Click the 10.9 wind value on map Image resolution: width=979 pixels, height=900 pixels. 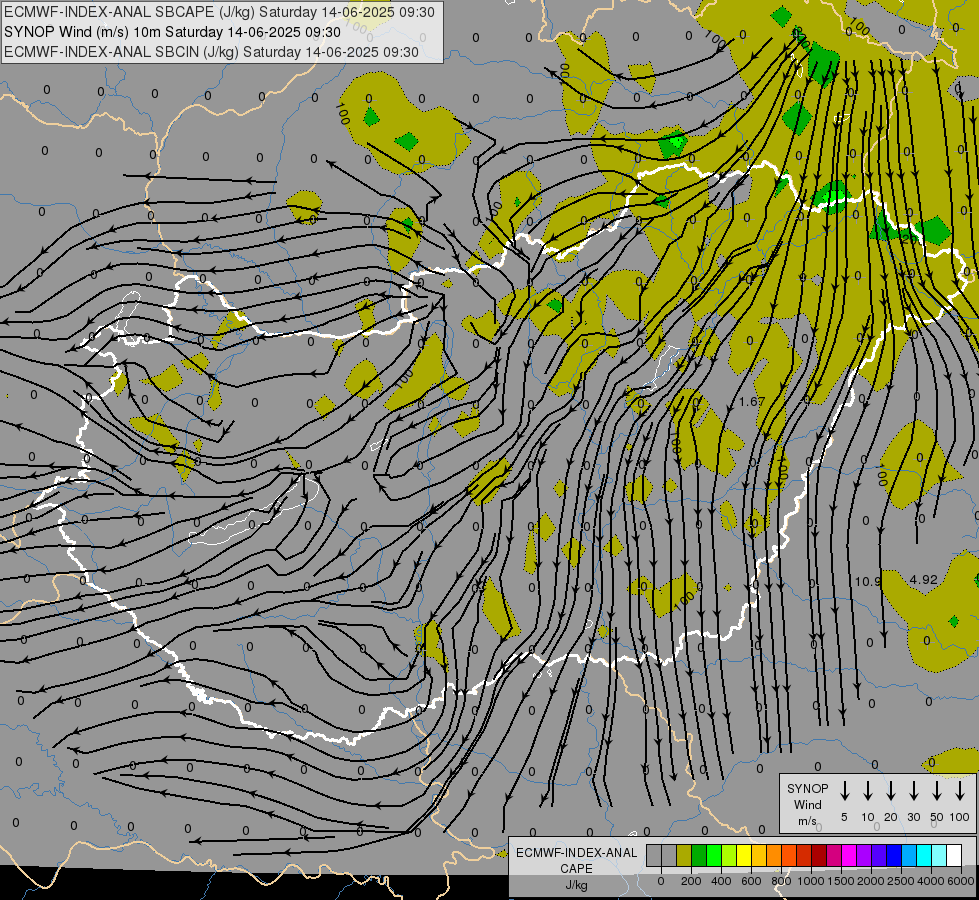pyautogui.click(x=867, y=581)
